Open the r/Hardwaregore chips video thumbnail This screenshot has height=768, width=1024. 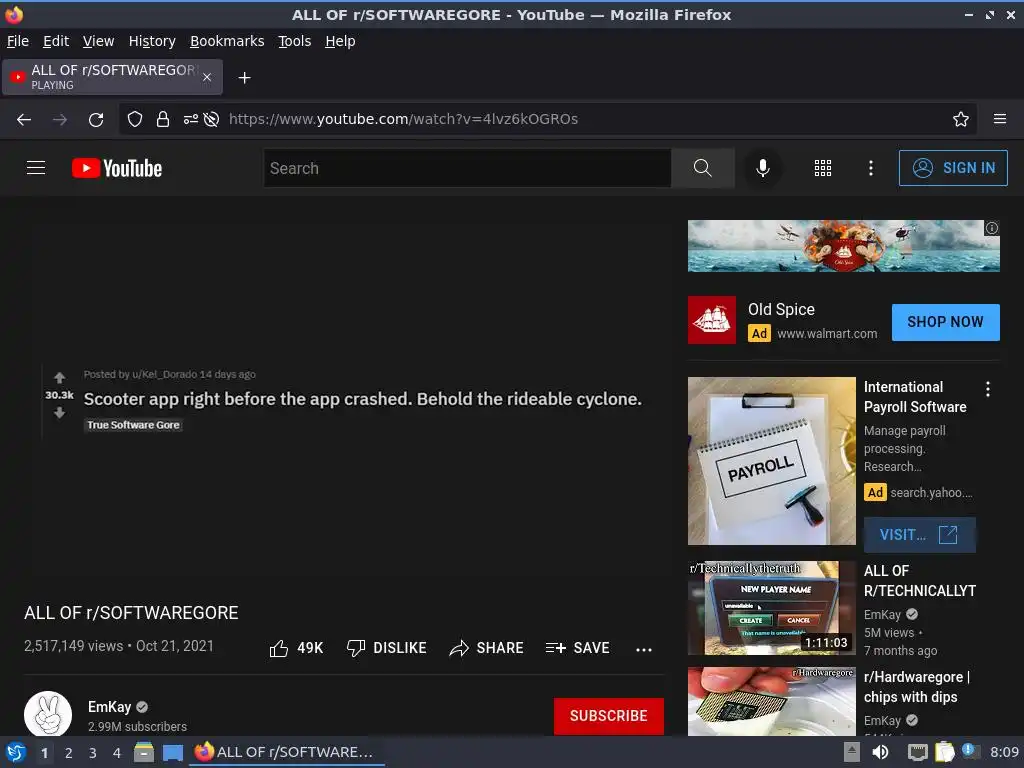click(771, 701)
